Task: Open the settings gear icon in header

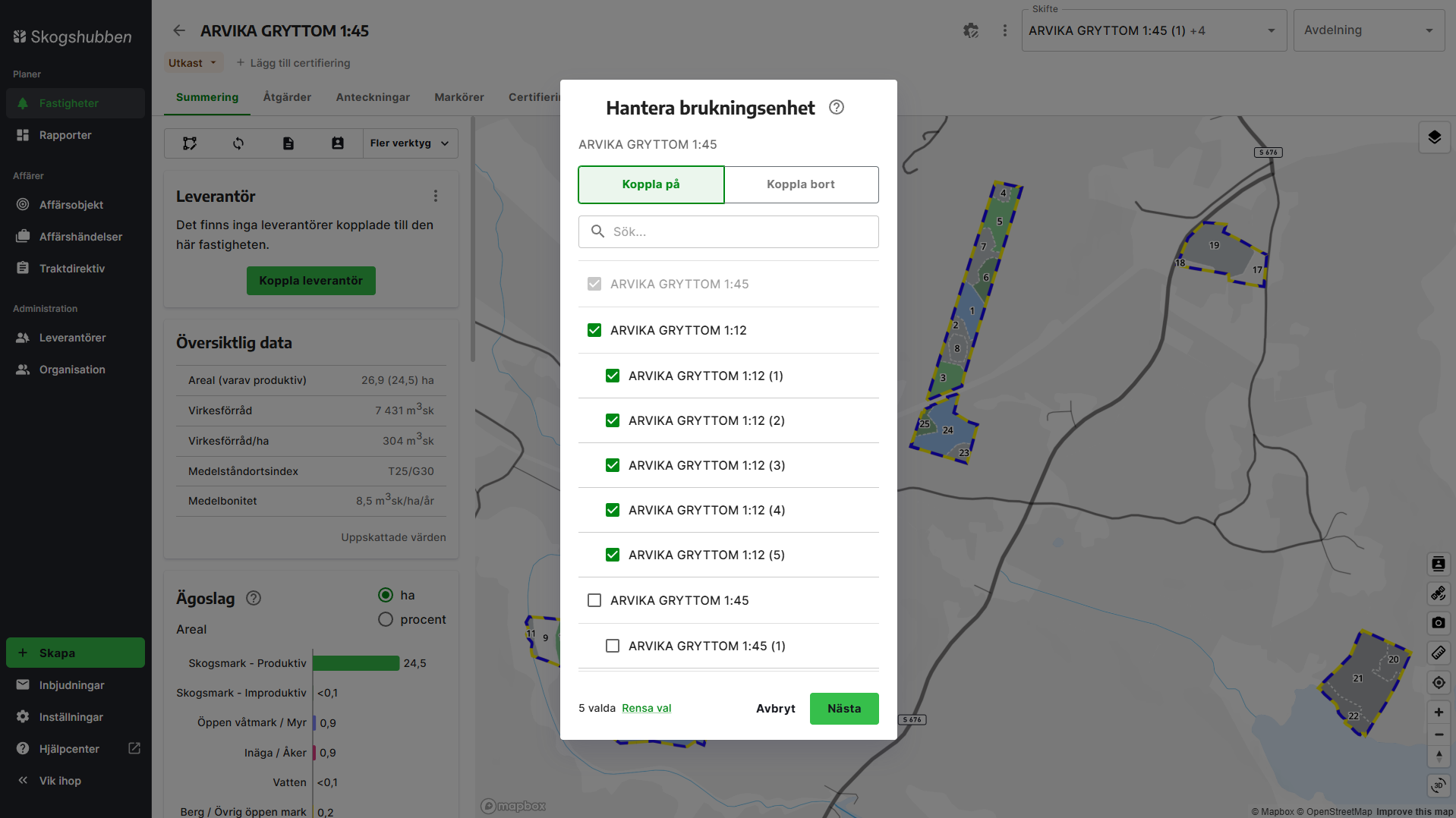Action: click(971, 31)
